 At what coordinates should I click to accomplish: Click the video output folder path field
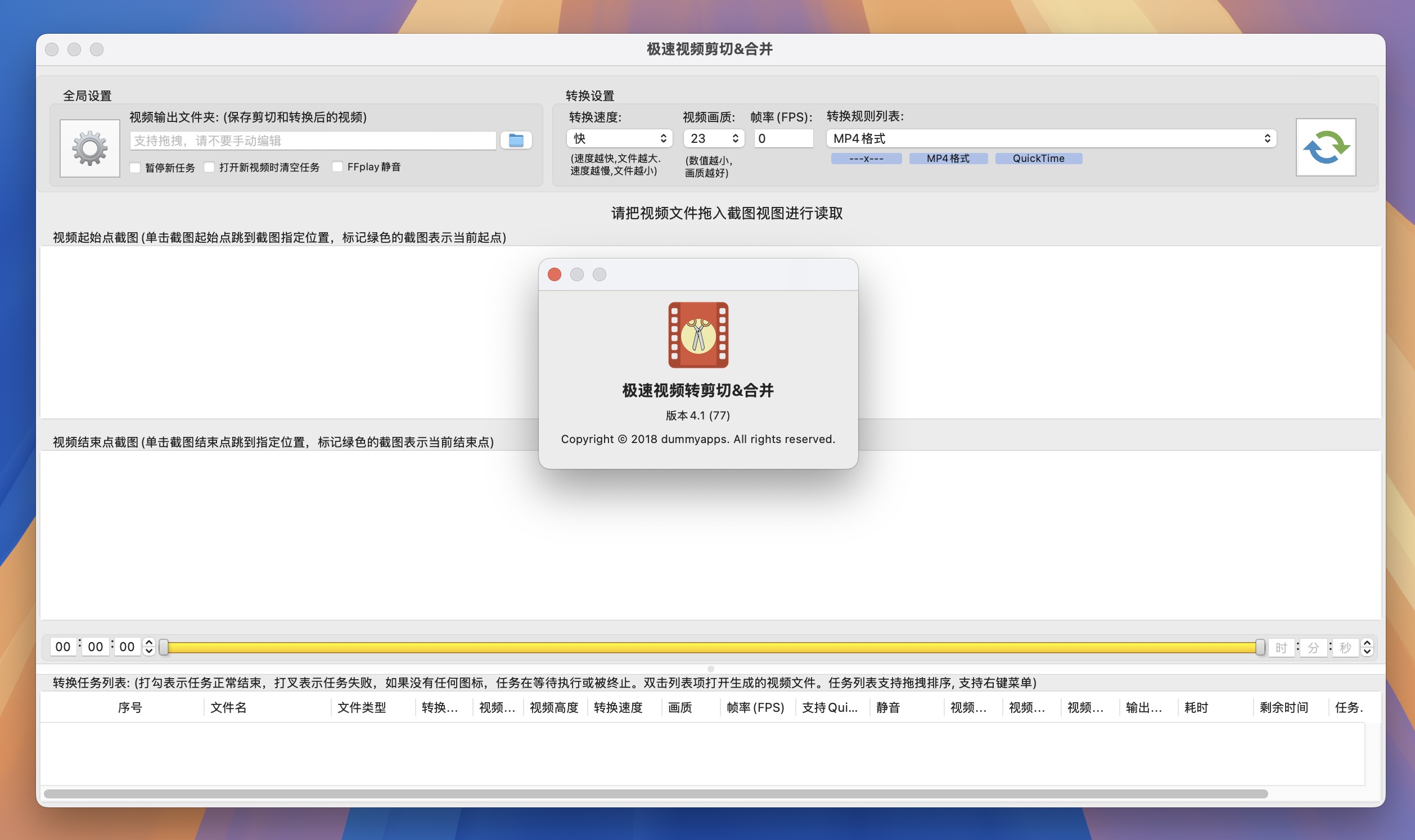tap(313, 141)
